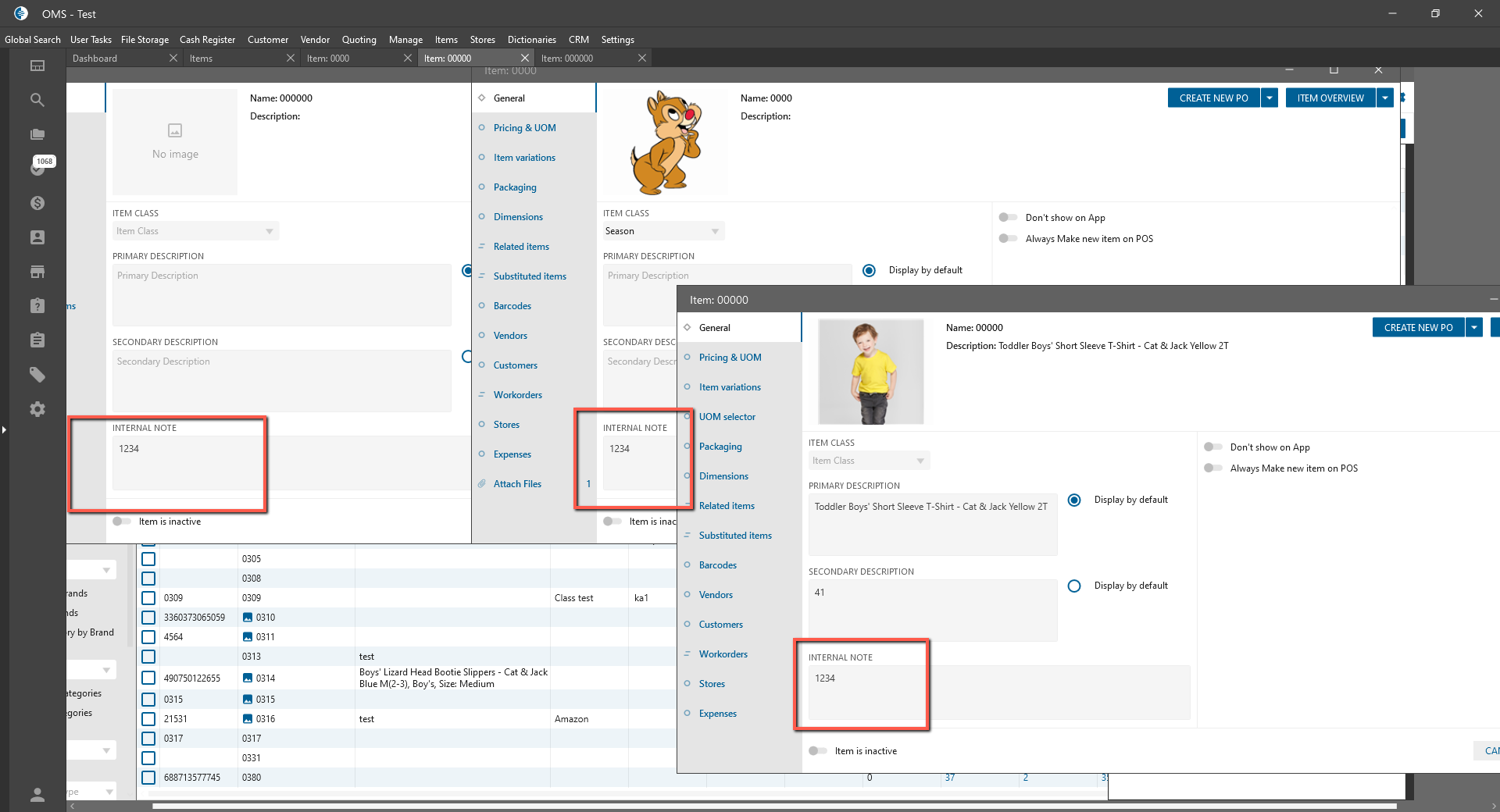Click CREATE NEW PO in Item 0000 window
The height and width of the screenshot is (812, 1500).
[x=1214, y=98]
